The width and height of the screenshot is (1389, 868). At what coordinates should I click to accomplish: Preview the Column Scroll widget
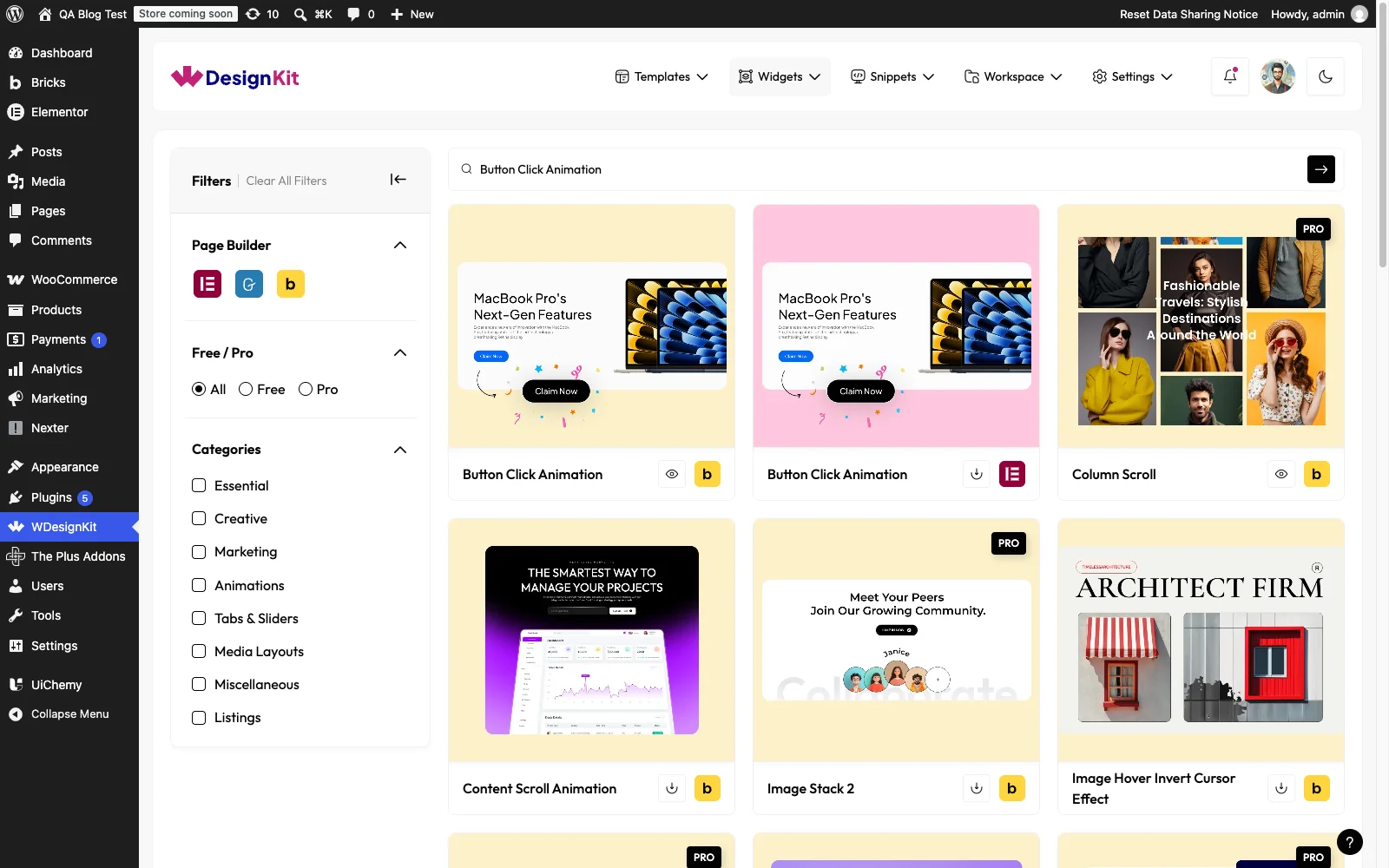pos(1281,474)
